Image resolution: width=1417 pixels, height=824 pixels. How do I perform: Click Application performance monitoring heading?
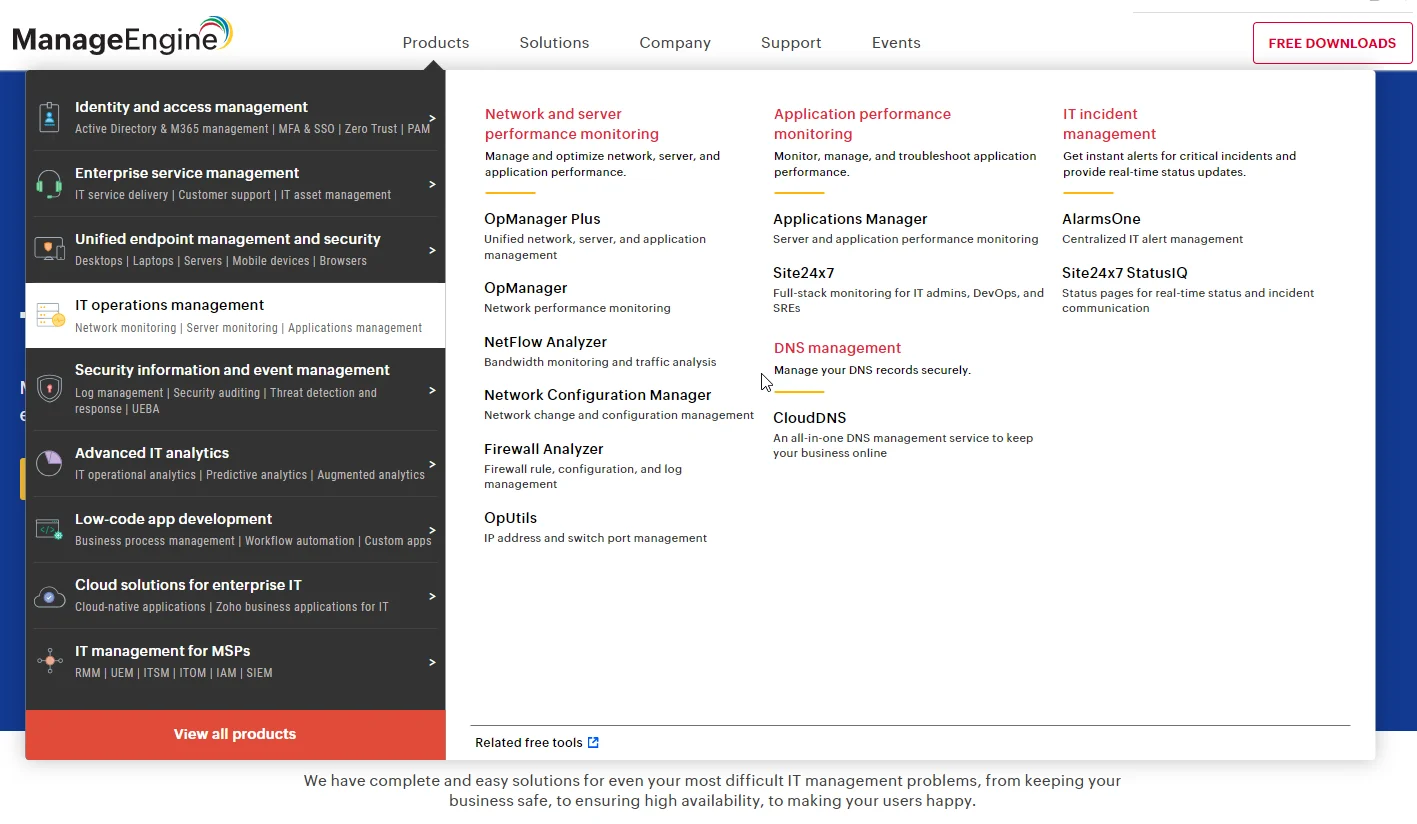862,124
